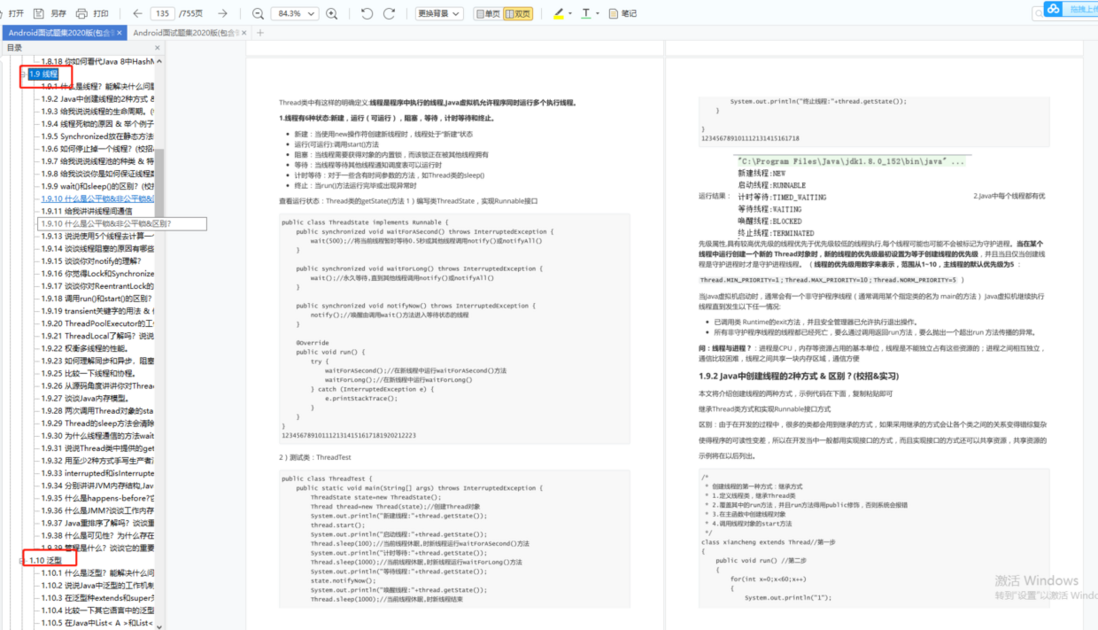Close the first Android面试题集2020版 tab
The image size is (1098, 630).
pyautogui.click(x=120, y=33)
